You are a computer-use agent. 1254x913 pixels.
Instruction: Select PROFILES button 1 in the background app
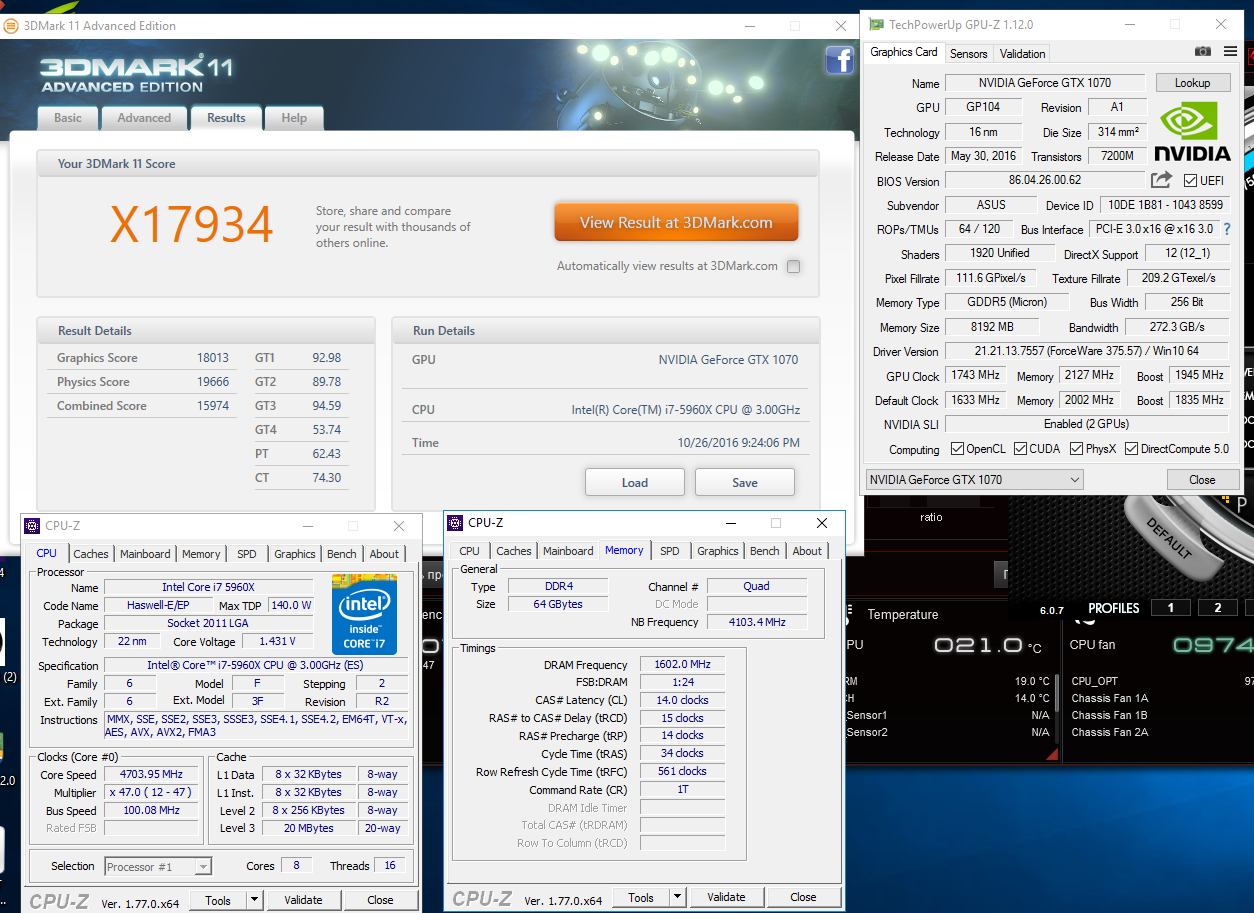tap(1171, 608)
